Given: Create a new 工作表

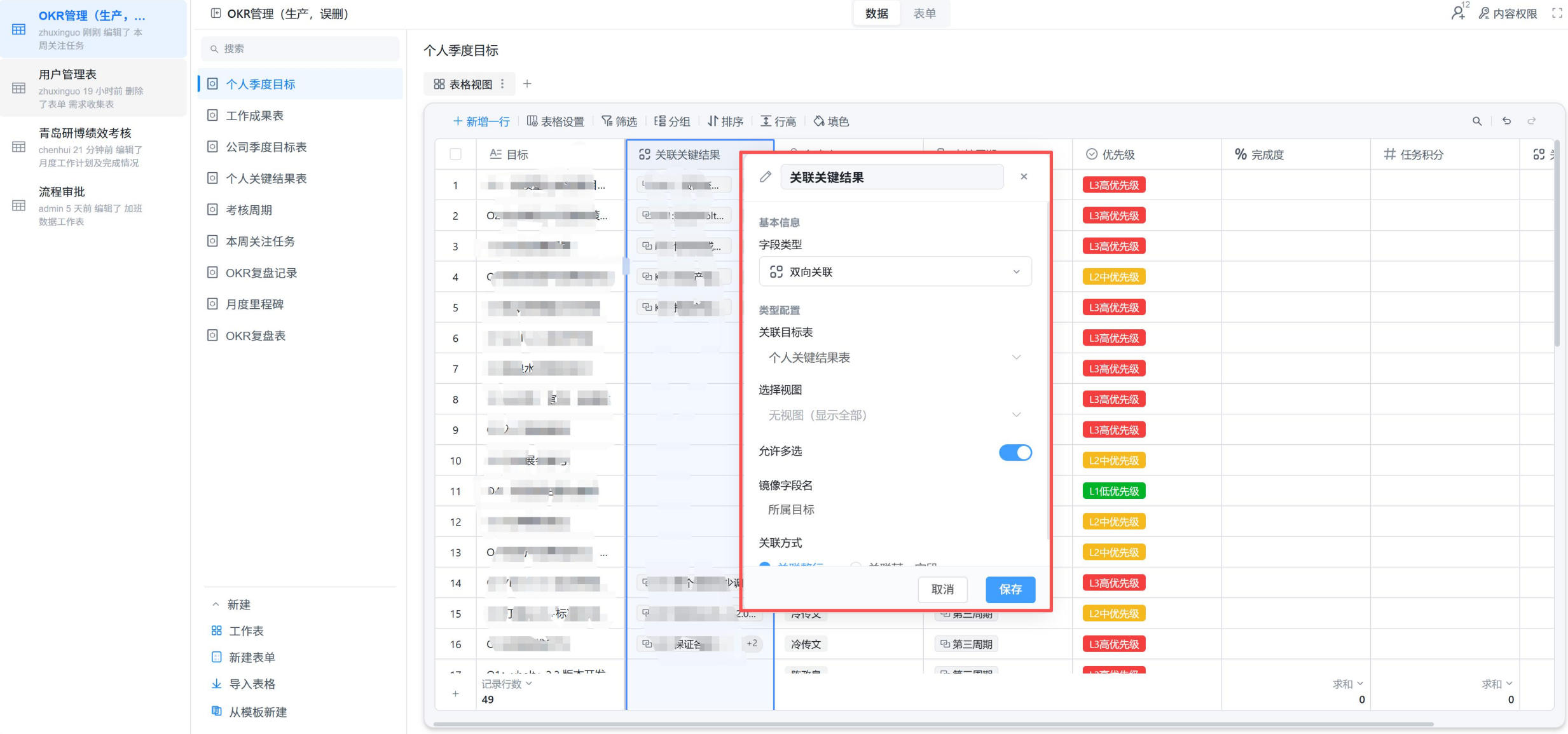Looking at the screenshot, I should tap(237, 631).
